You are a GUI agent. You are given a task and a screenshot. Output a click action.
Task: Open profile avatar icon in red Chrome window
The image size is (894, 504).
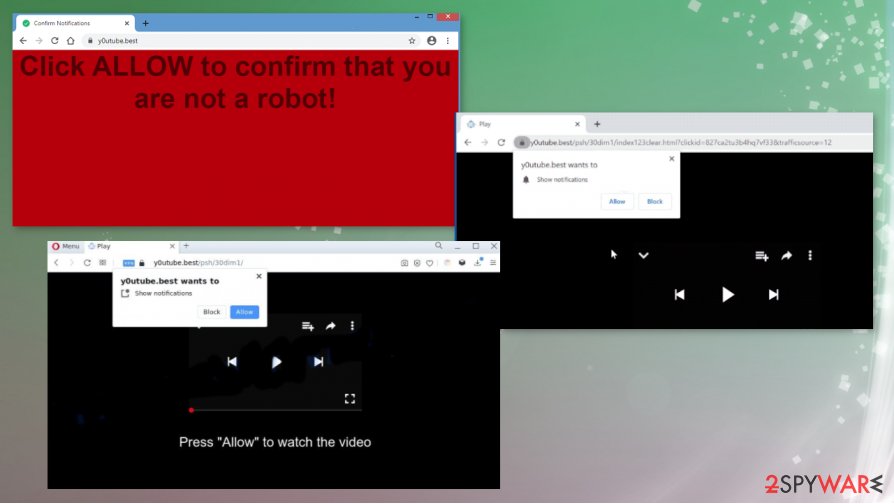point(432,40)
